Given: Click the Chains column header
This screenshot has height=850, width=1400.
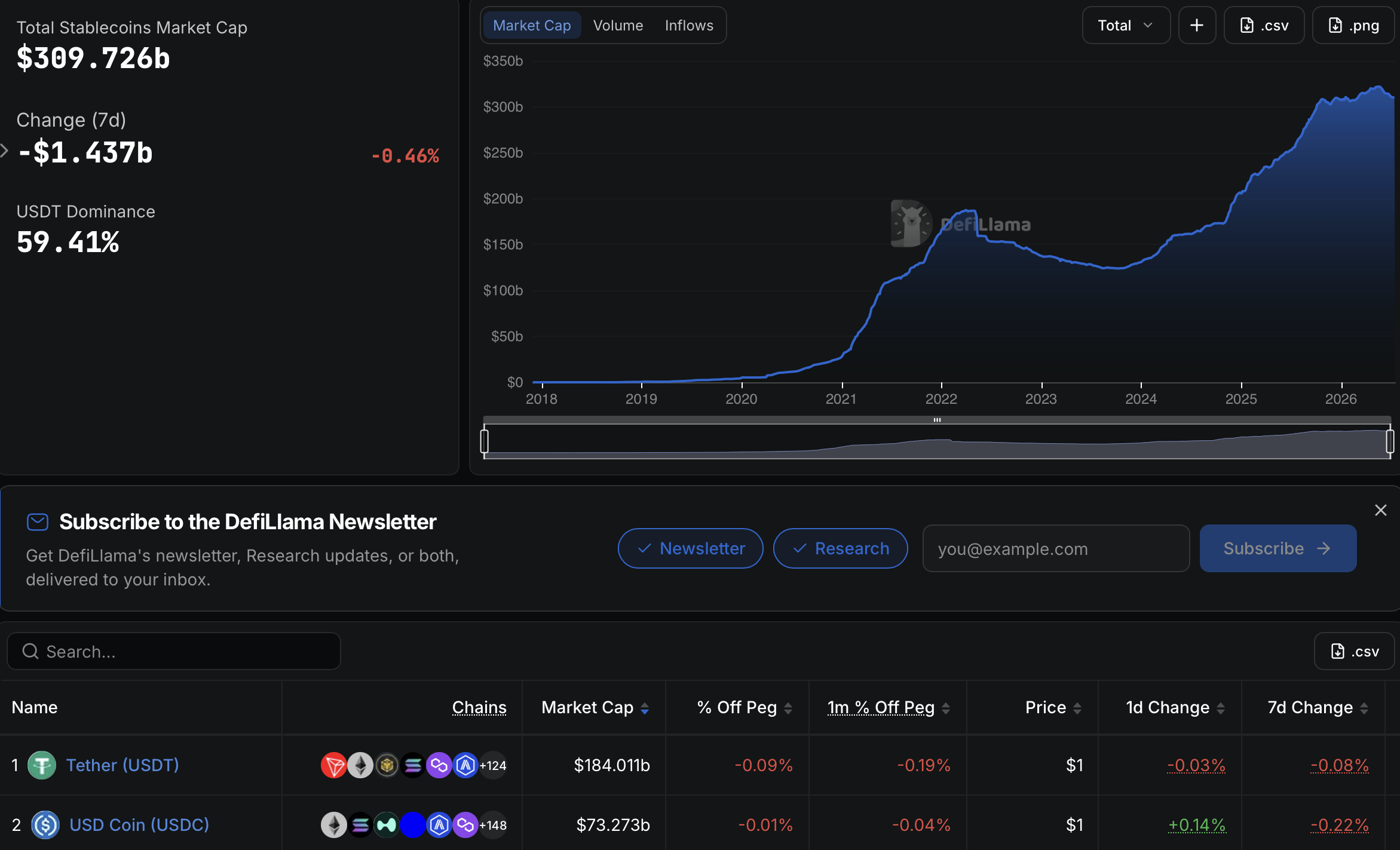Looking at the screenshot, I should [x=479, y=707].
